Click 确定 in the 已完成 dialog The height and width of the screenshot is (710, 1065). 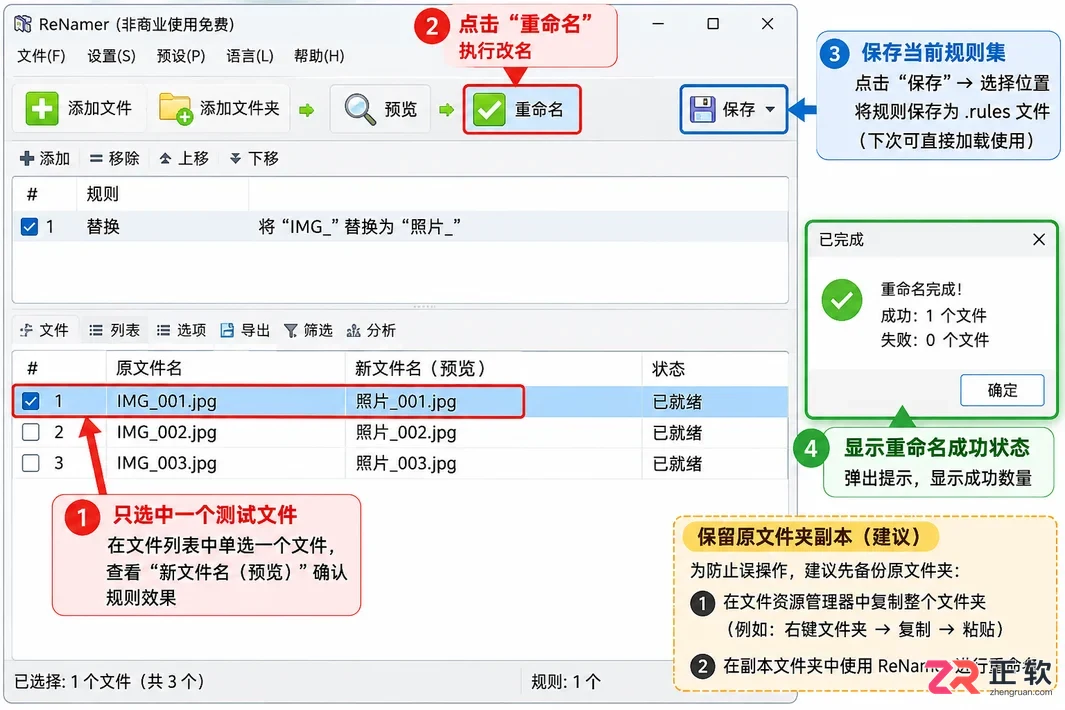point(1002,390)
